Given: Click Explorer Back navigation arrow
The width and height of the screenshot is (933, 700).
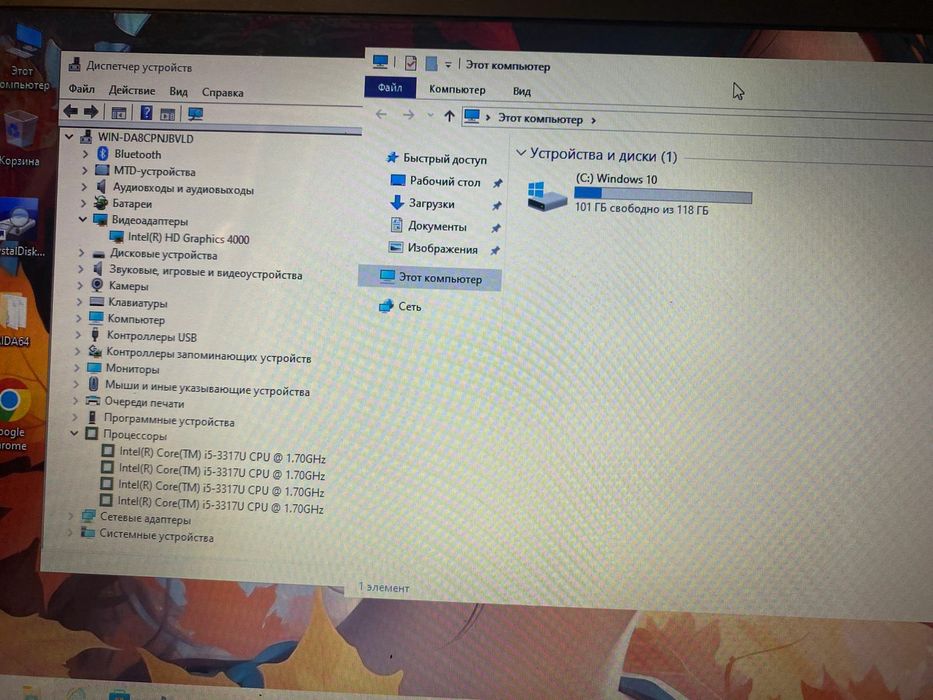Looking at the screenshot, I should pos(381,114).
